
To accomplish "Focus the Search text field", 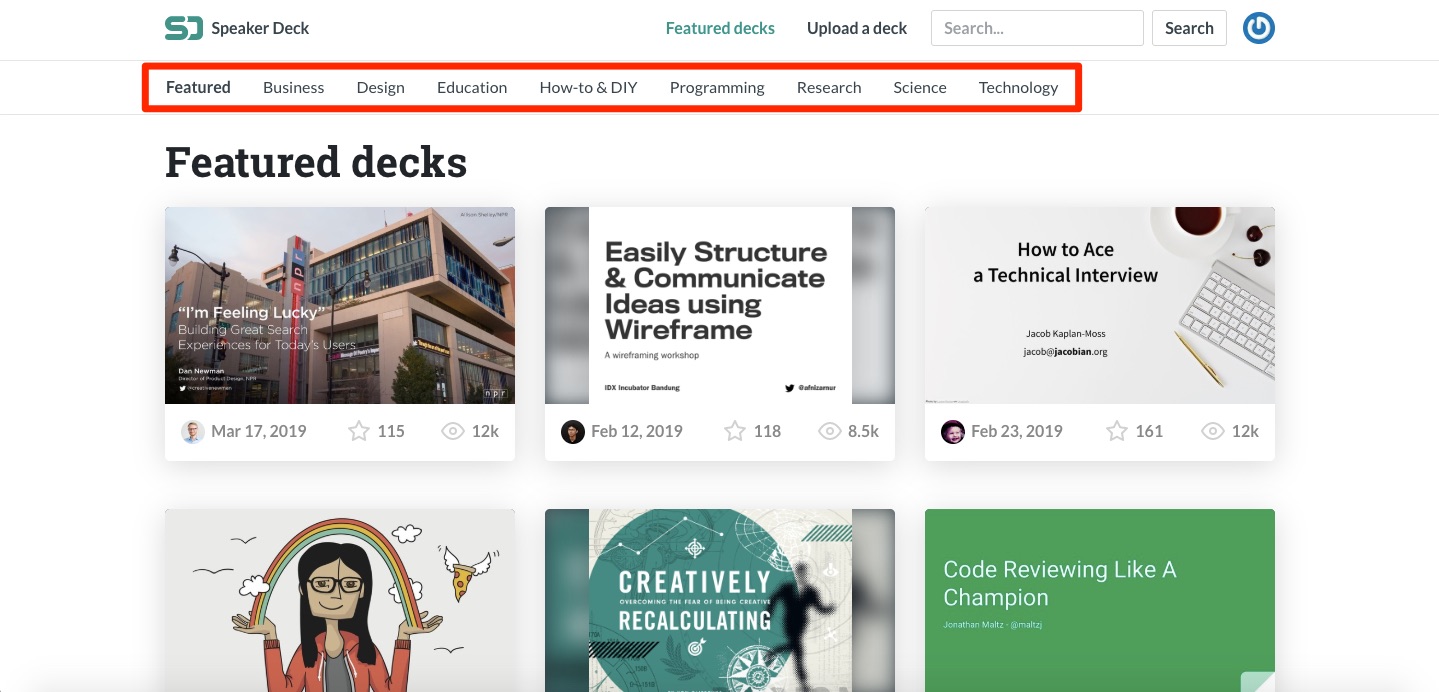I will pos(1036,28).
